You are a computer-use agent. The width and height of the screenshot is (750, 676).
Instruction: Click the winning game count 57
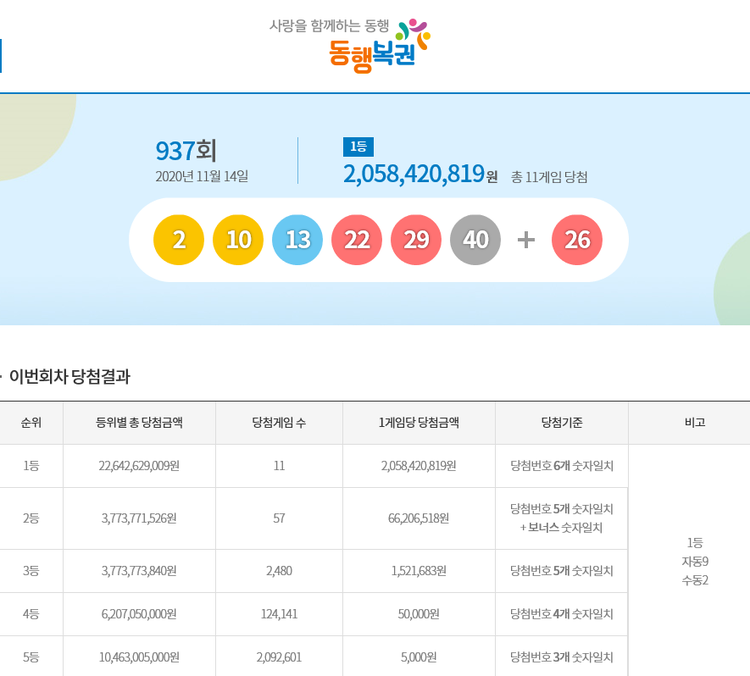pyautogui.click(x=279, y=518)
